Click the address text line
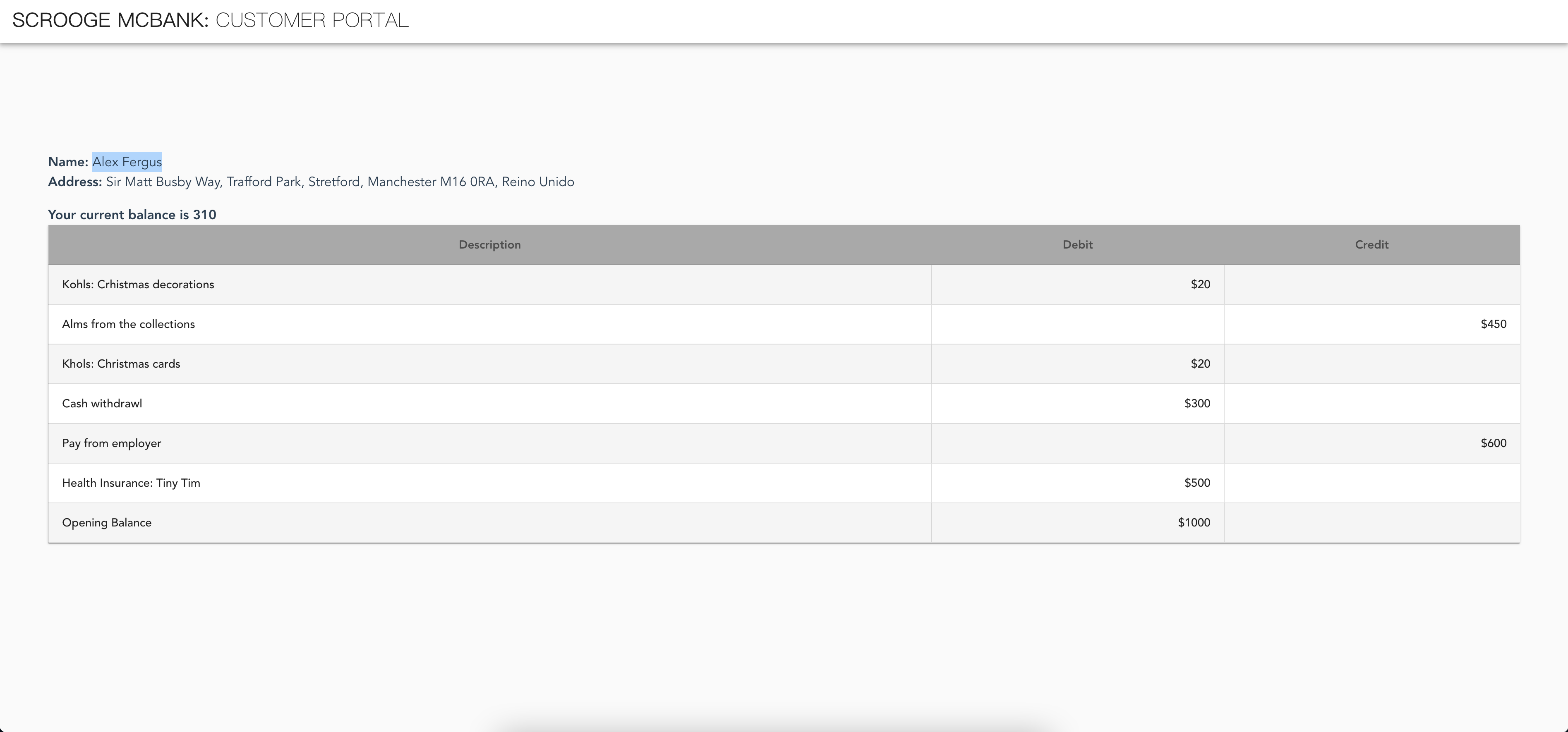This screenshot has height=732, width=1568. [x=340, y=182]
